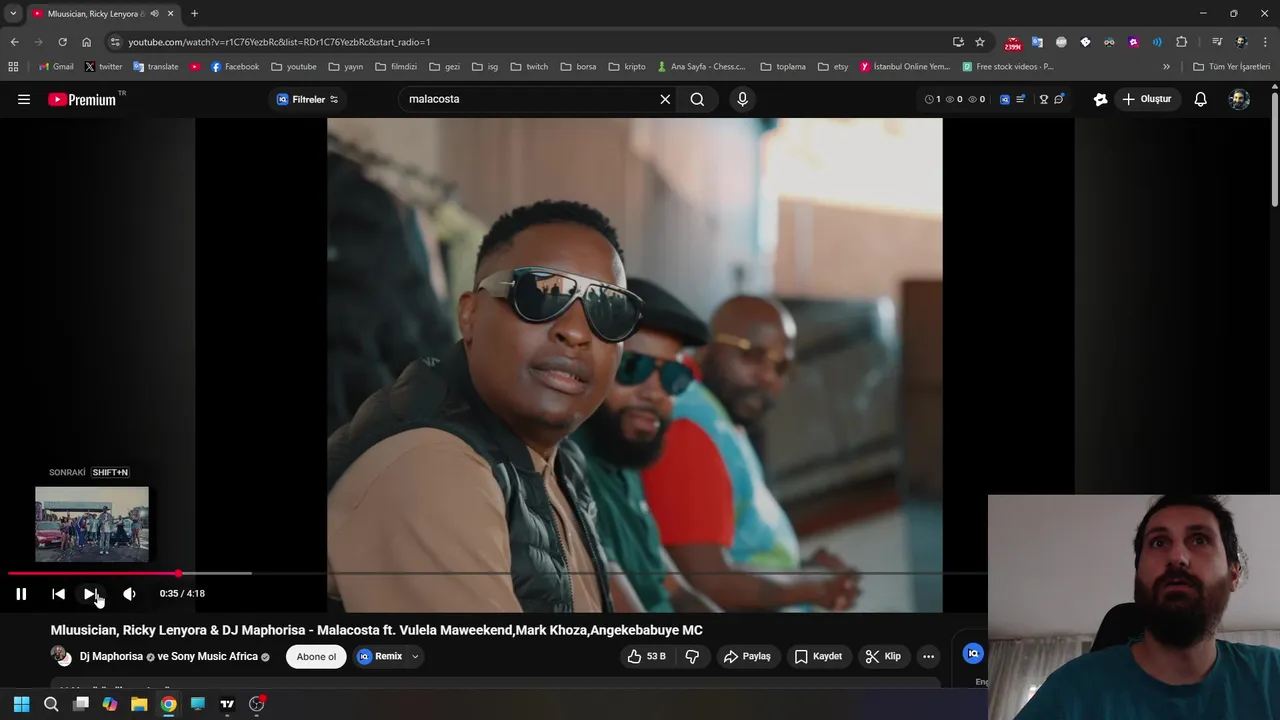Click the Remix button
The image size is (1280, 720).
[380, 657]
